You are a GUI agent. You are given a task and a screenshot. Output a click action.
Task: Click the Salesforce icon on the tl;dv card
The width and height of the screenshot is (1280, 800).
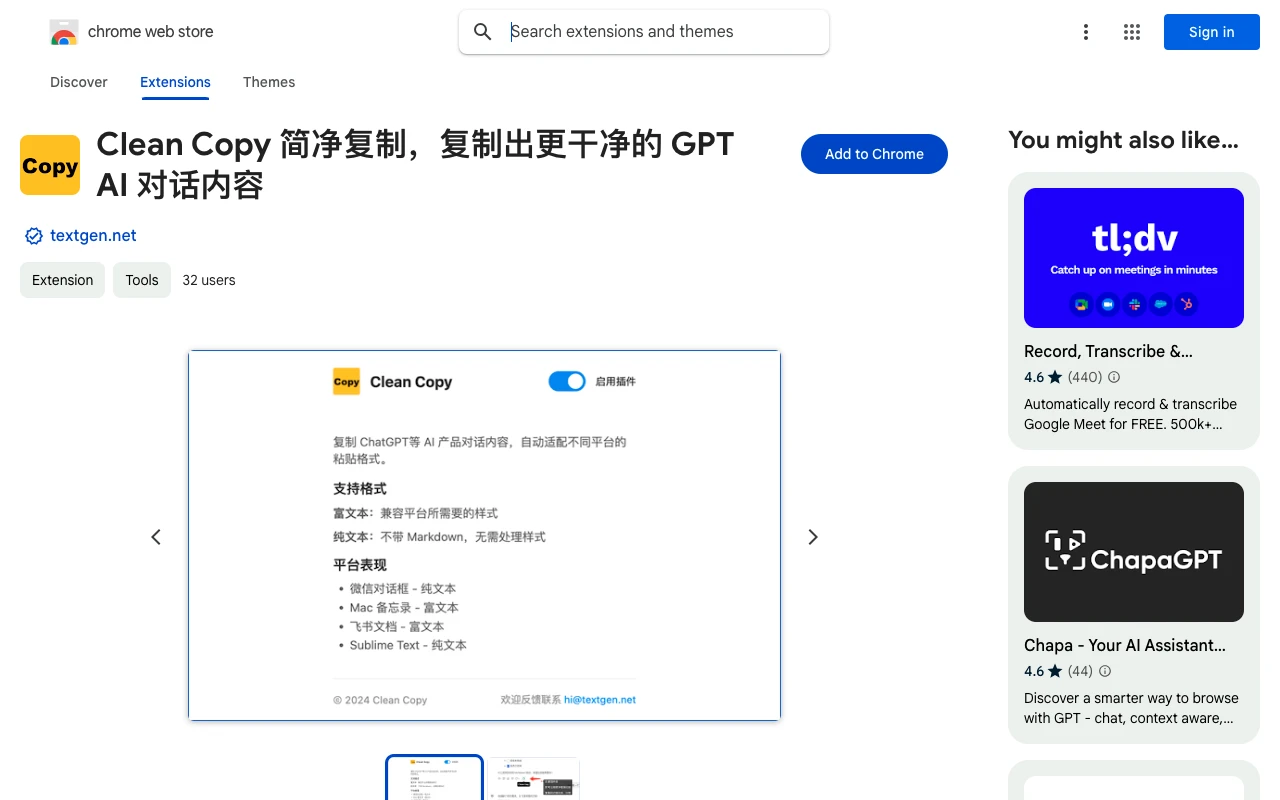pos(1160,304)
